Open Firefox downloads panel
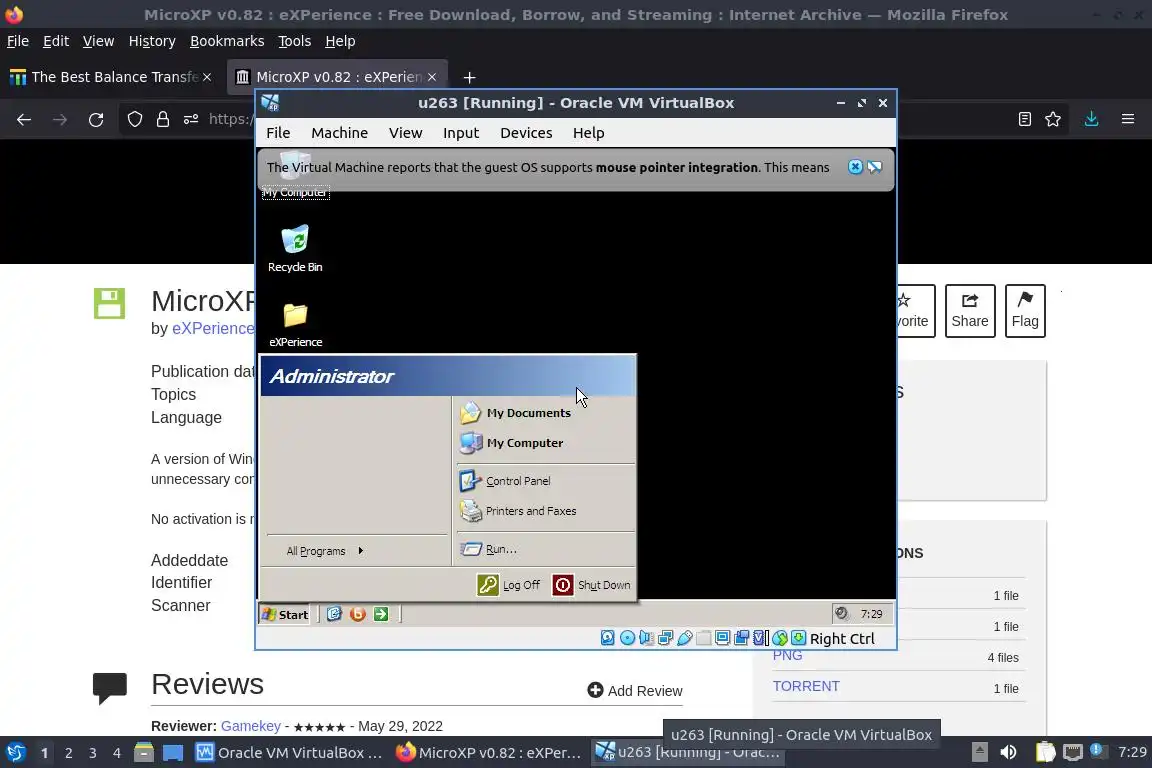The height and width of the screenshot is (768, 1152). point(1091,119)
